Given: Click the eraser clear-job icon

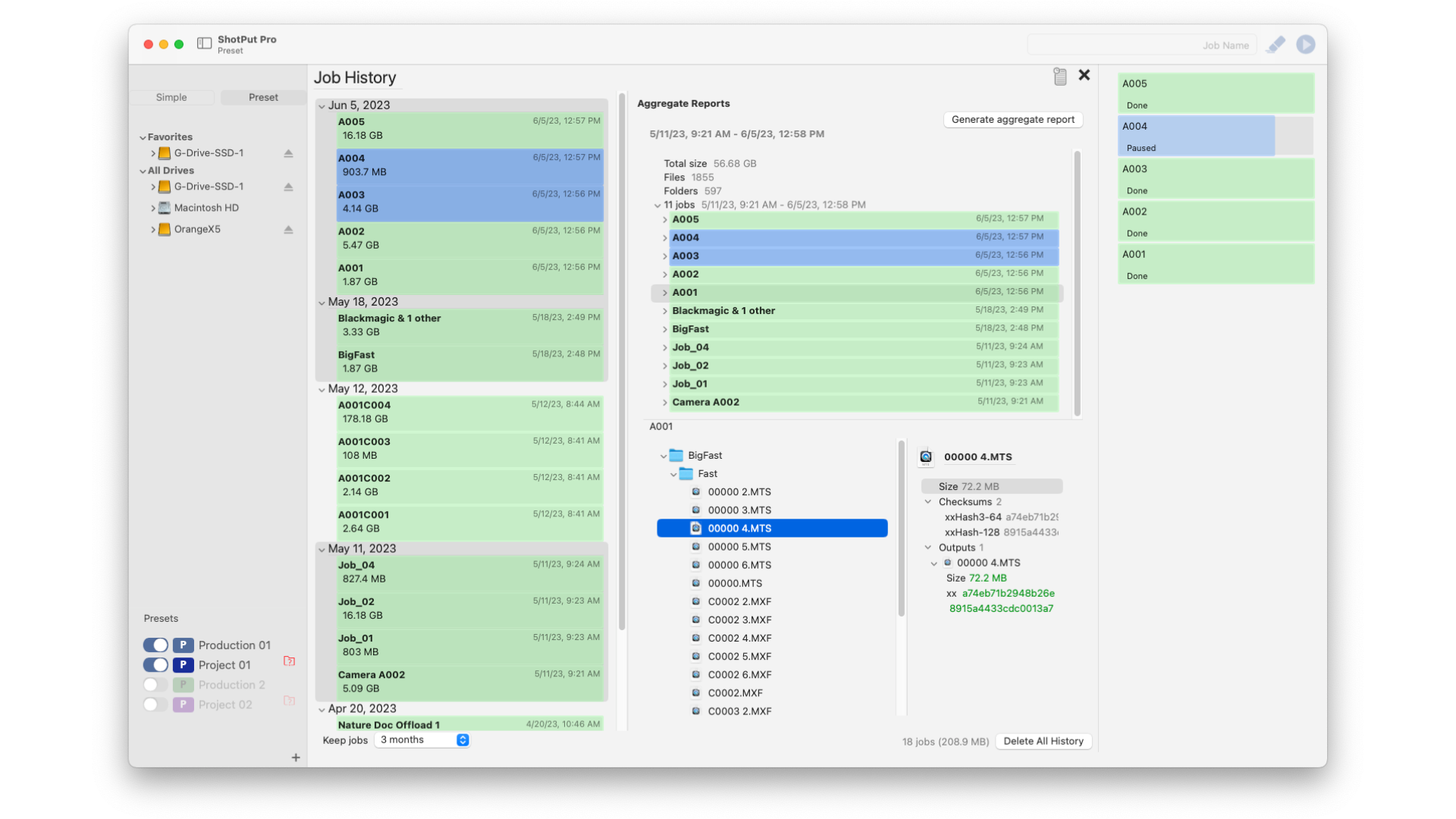Looking at the screenshot, I should pos(1276,45).
